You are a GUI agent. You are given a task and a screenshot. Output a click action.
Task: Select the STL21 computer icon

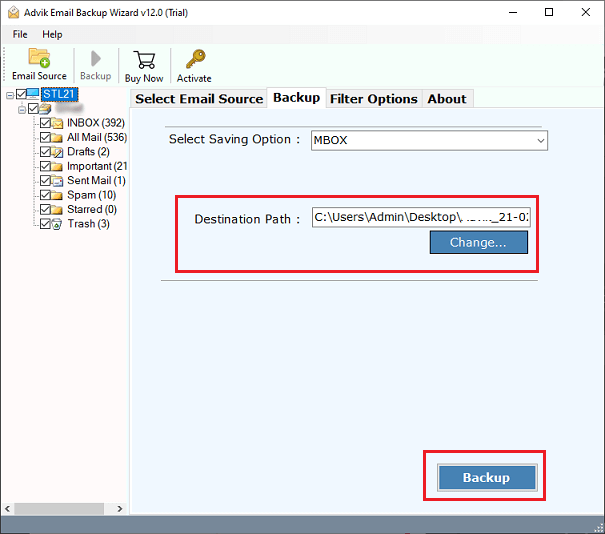pos(33,94)
